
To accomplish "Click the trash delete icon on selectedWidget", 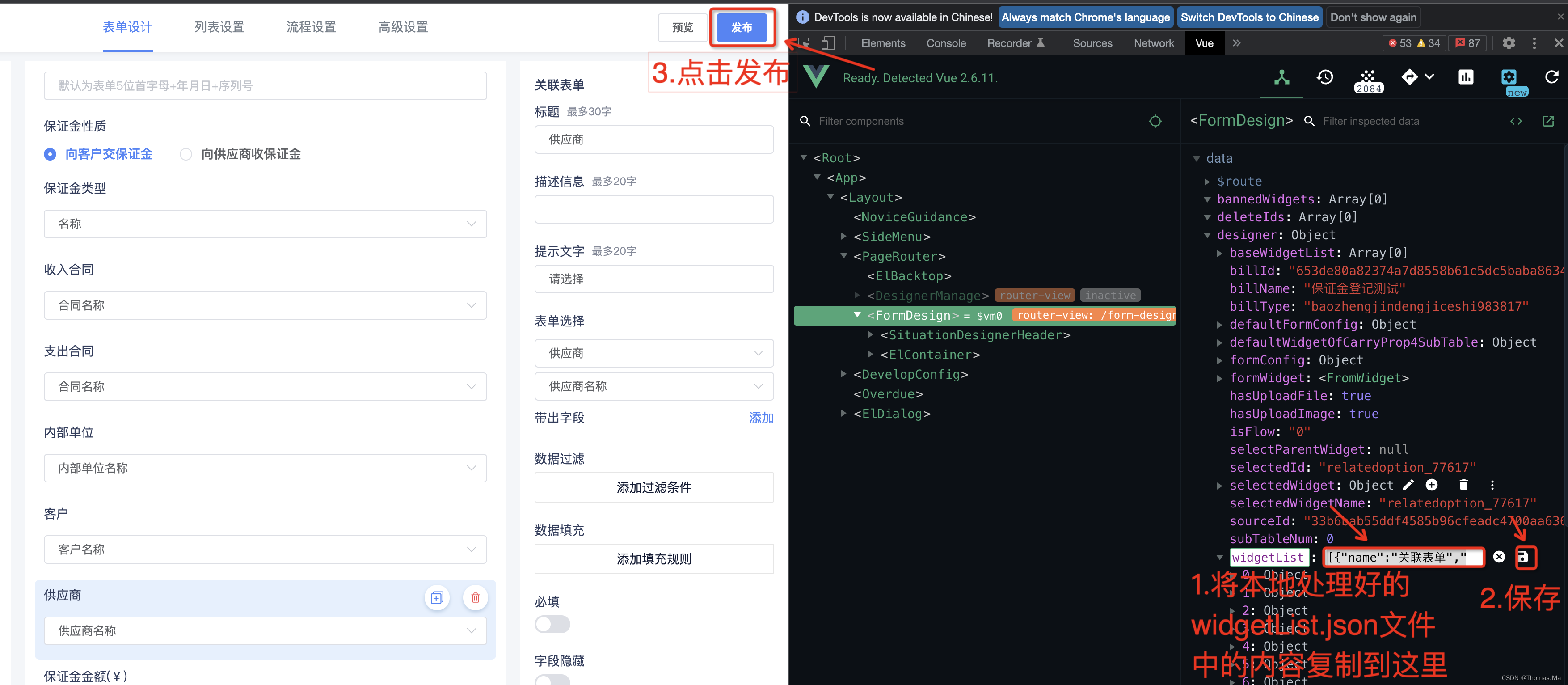I will tap(1464, 485).
